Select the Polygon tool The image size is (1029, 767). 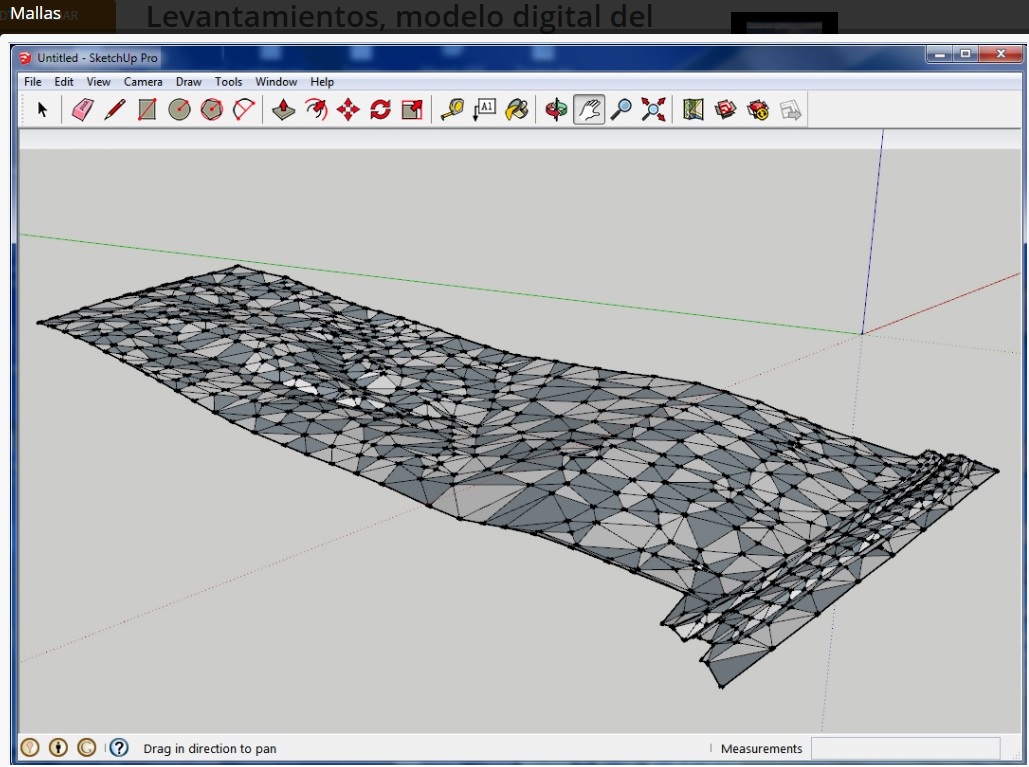(211, 110)
